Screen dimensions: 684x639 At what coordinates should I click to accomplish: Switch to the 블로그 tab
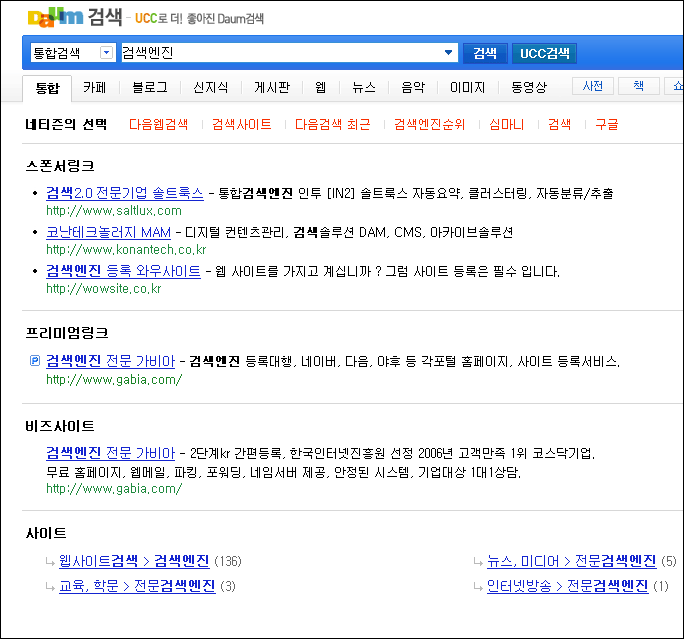150,87
